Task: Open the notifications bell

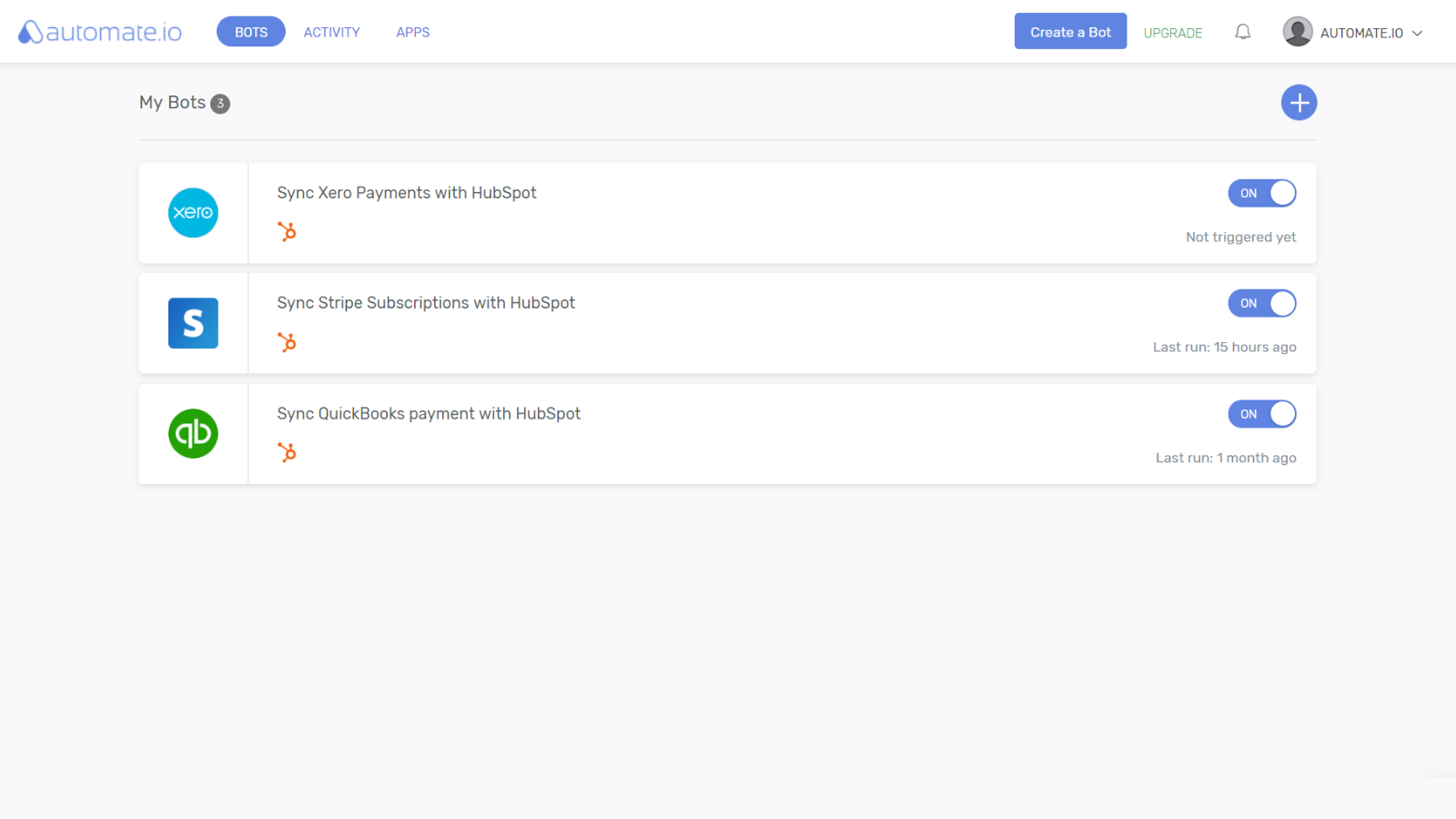Action: [1242, 32]
